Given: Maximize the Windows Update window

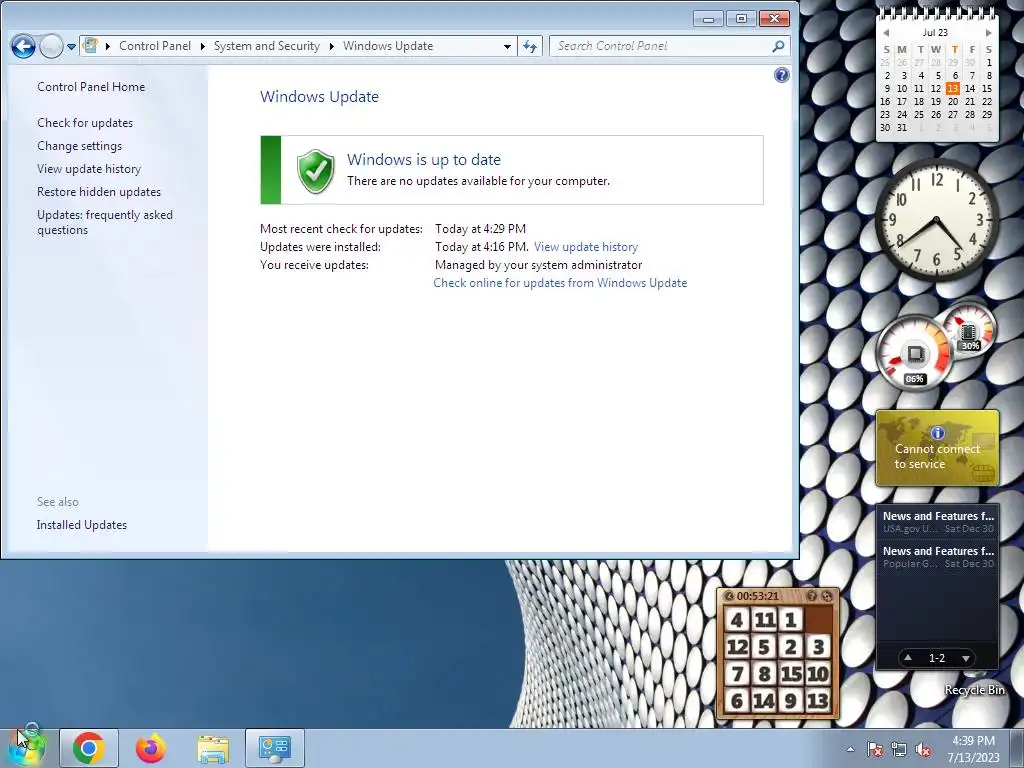Looking at the screenshot, I should pos(741,19).
